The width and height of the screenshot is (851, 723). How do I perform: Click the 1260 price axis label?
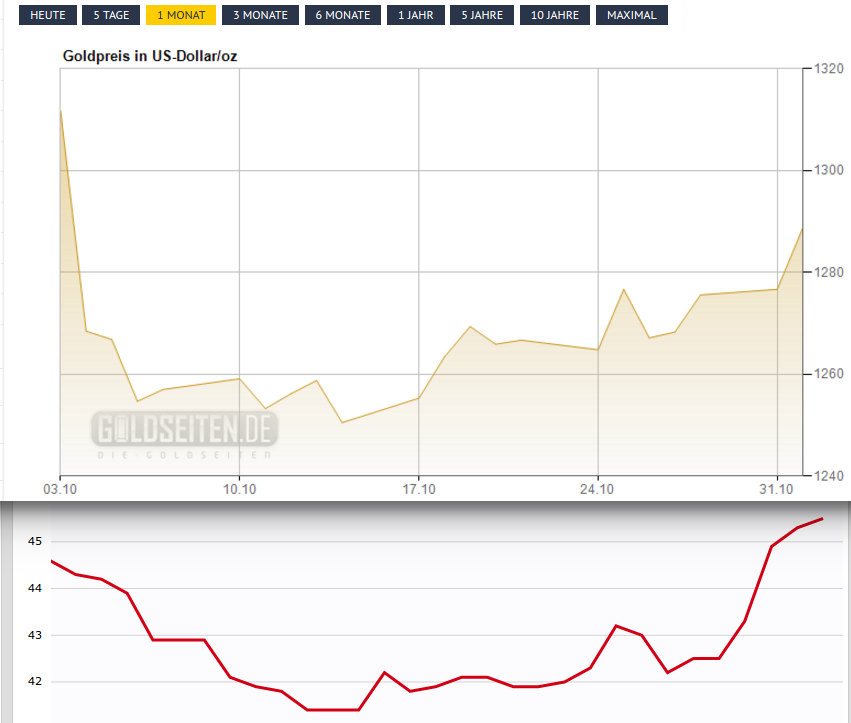pos(829,374)
